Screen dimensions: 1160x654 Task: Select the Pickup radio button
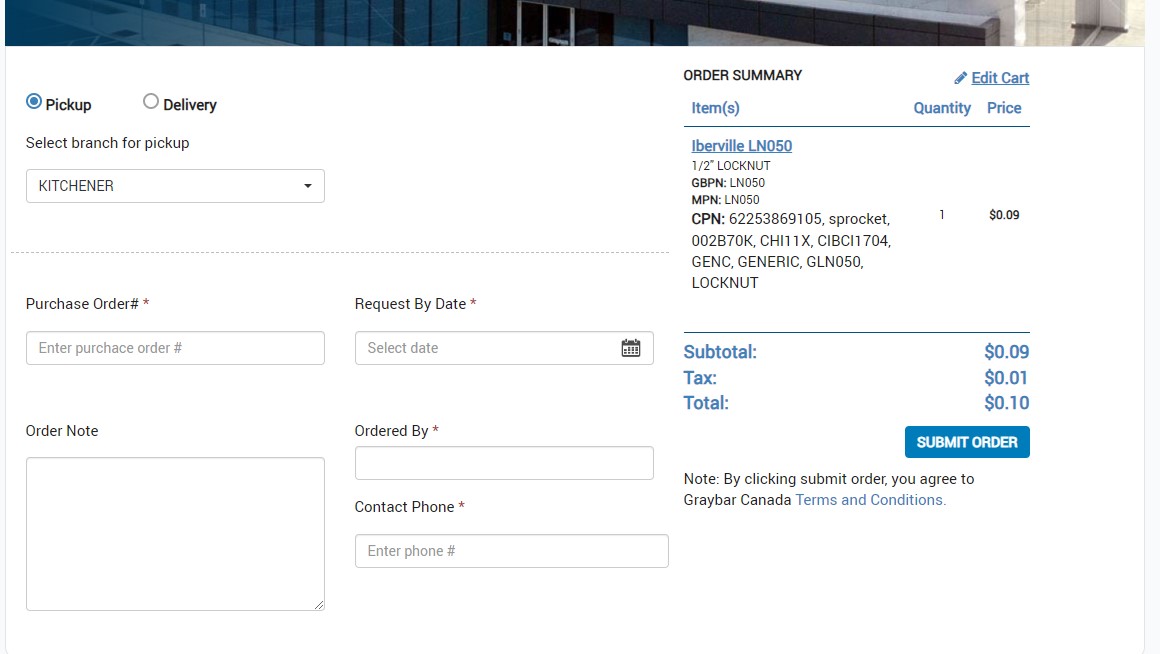[34, 102]
